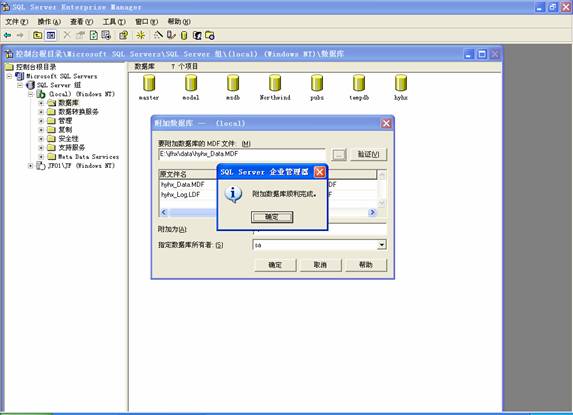Click the 帮助 button in attach dialog
This screenshot has width=573, height=415.
pyautogui.click(x=366, y=265)
